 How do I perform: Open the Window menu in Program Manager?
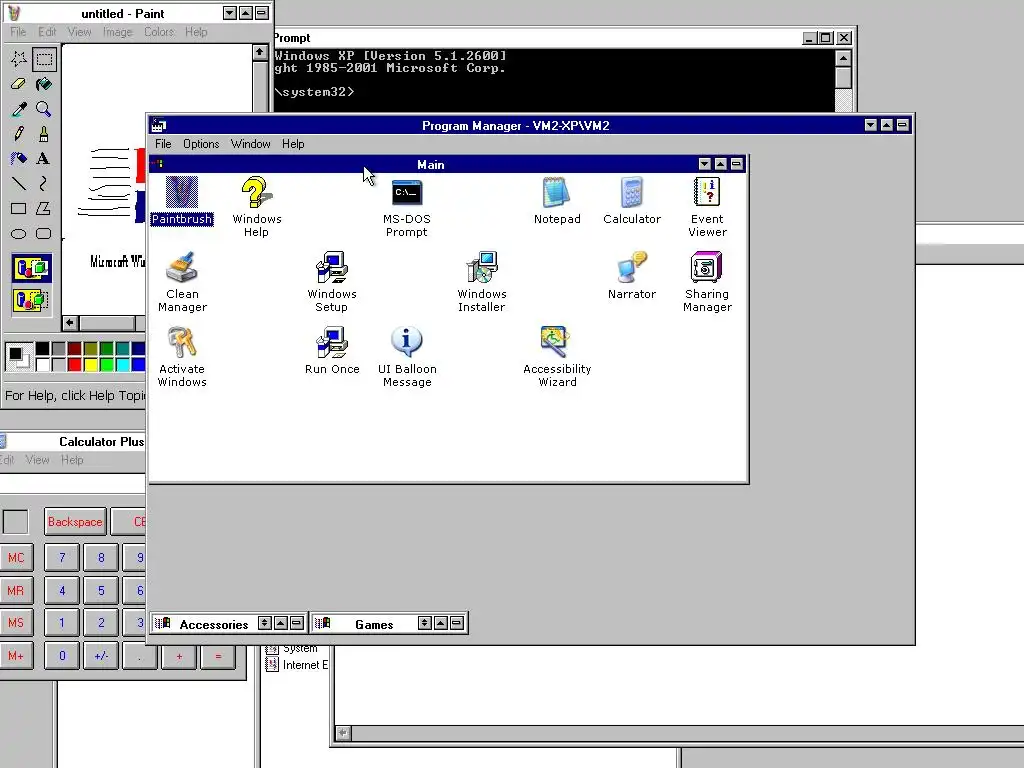click(251, 144)
